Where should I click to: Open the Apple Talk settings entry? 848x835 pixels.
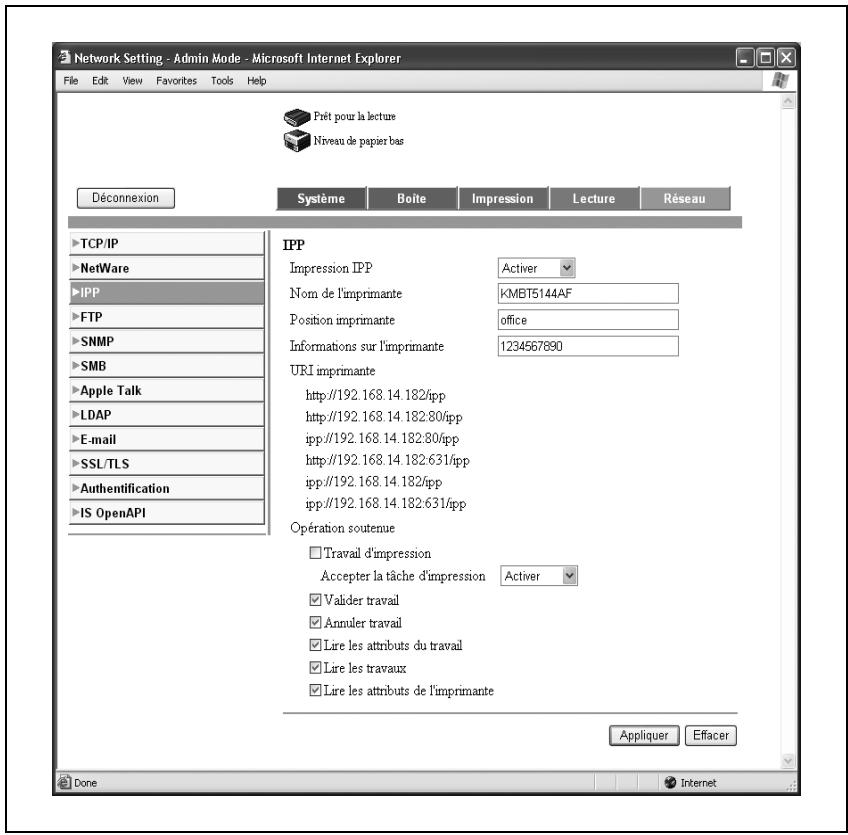[x=167, y=390]
